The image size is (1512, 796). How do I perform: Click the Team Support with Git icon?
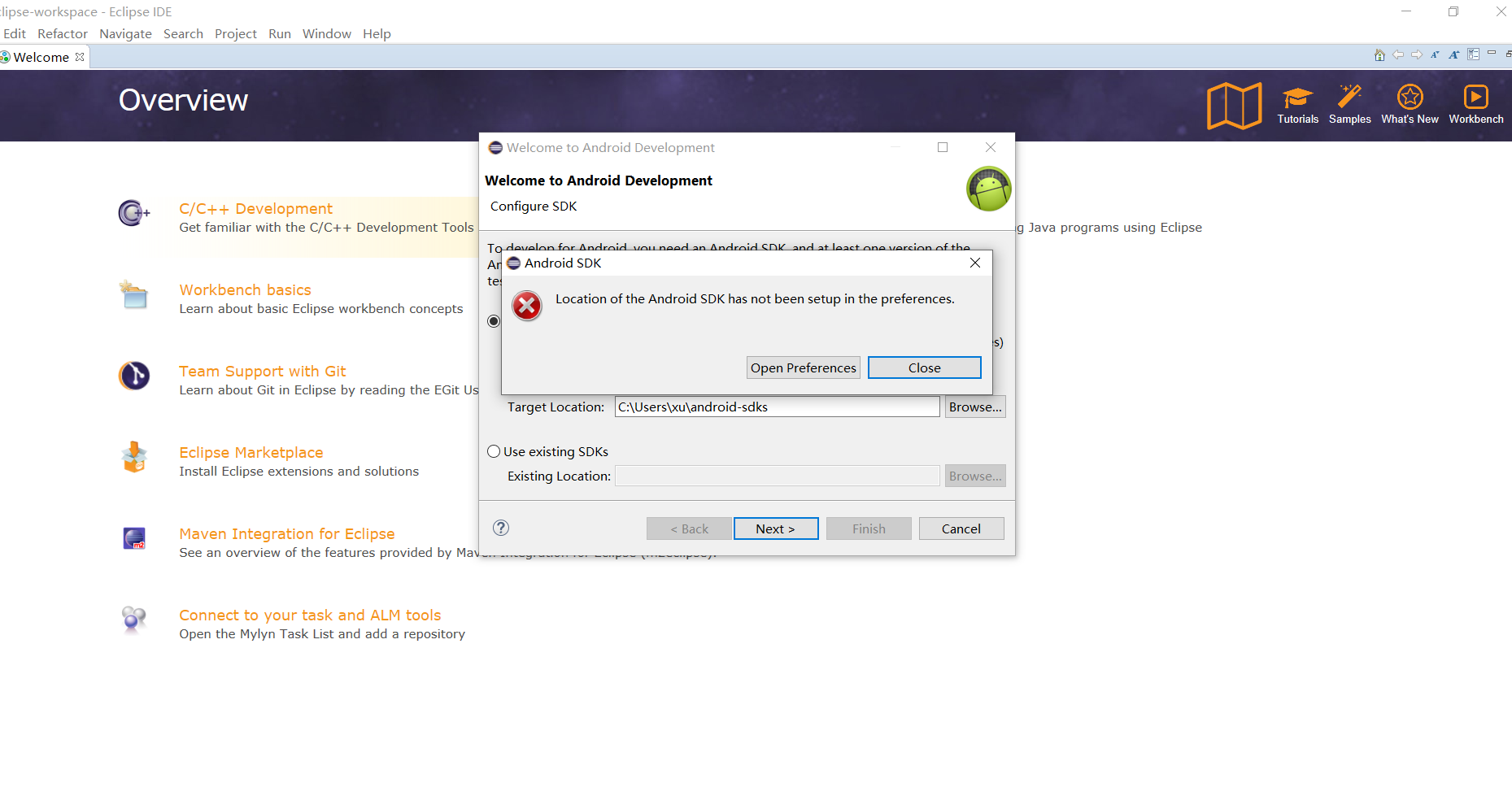134,376
